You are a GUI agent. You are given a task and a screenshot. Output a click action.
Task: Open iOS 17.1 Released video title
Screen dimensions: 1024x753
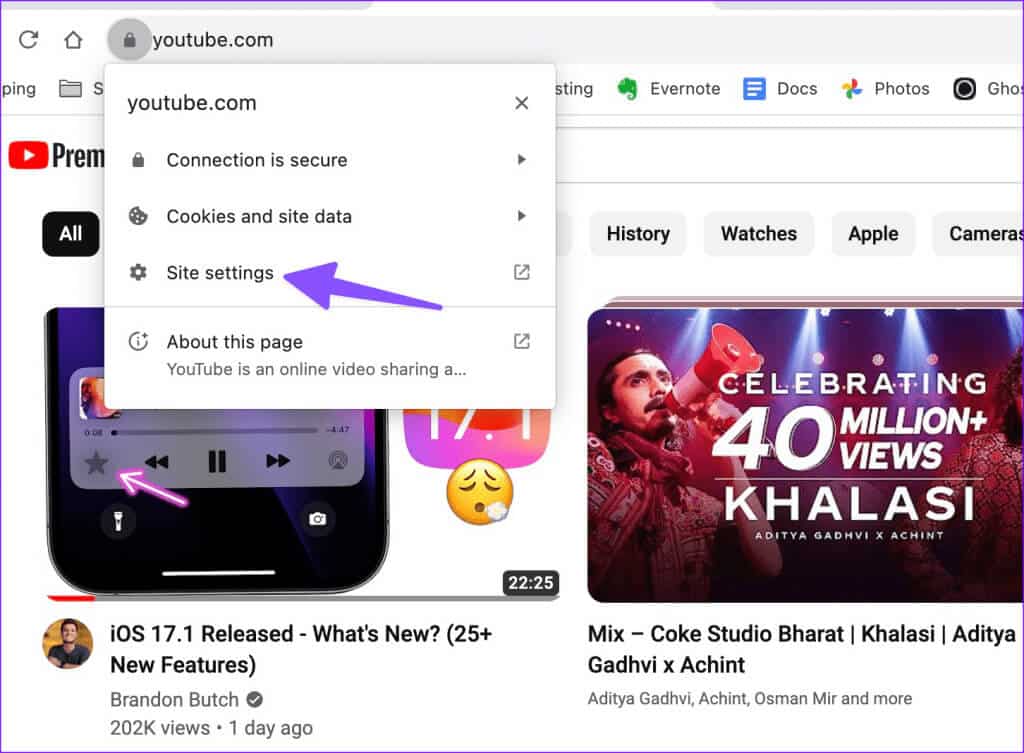coord(301,649)
